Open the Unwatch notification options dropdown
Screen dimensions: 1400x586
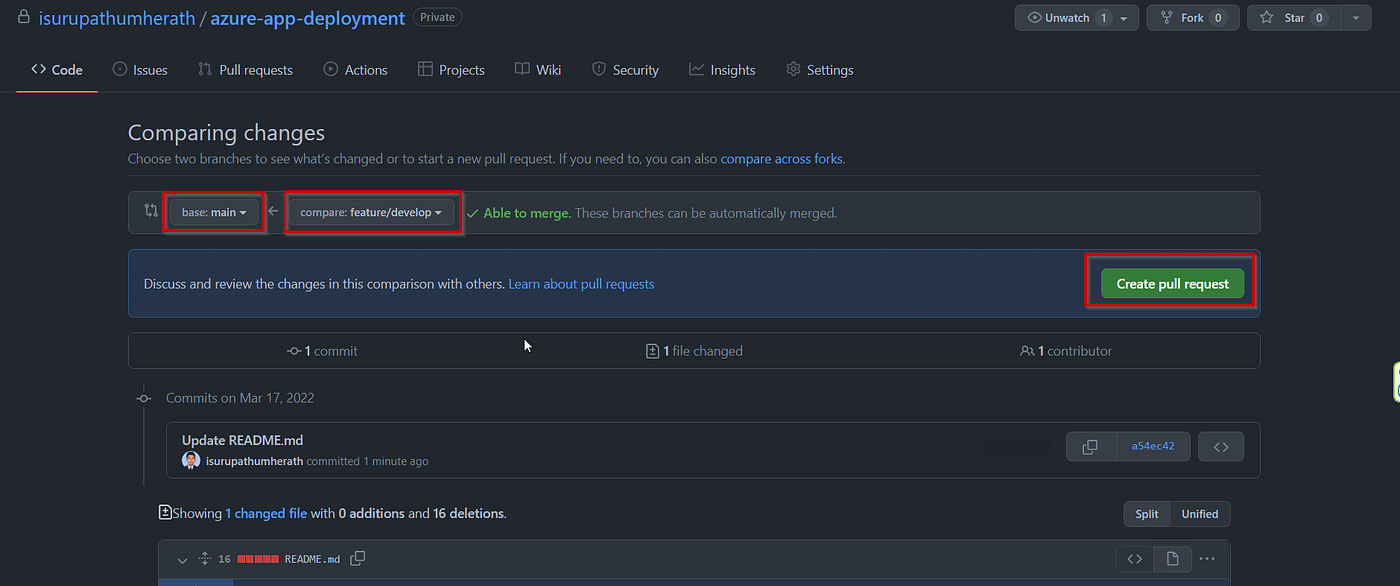pyautogui.click(x=1123, y=17)
